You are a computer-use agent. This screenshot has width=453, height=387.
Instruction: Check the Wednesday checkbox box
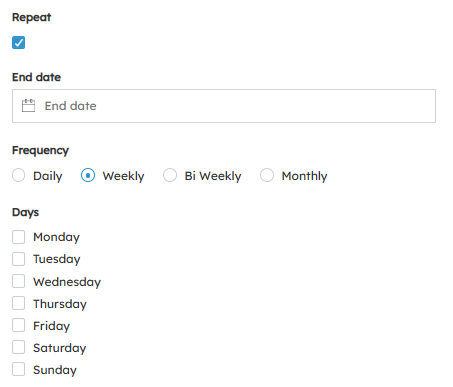click(x=18, y=281)
